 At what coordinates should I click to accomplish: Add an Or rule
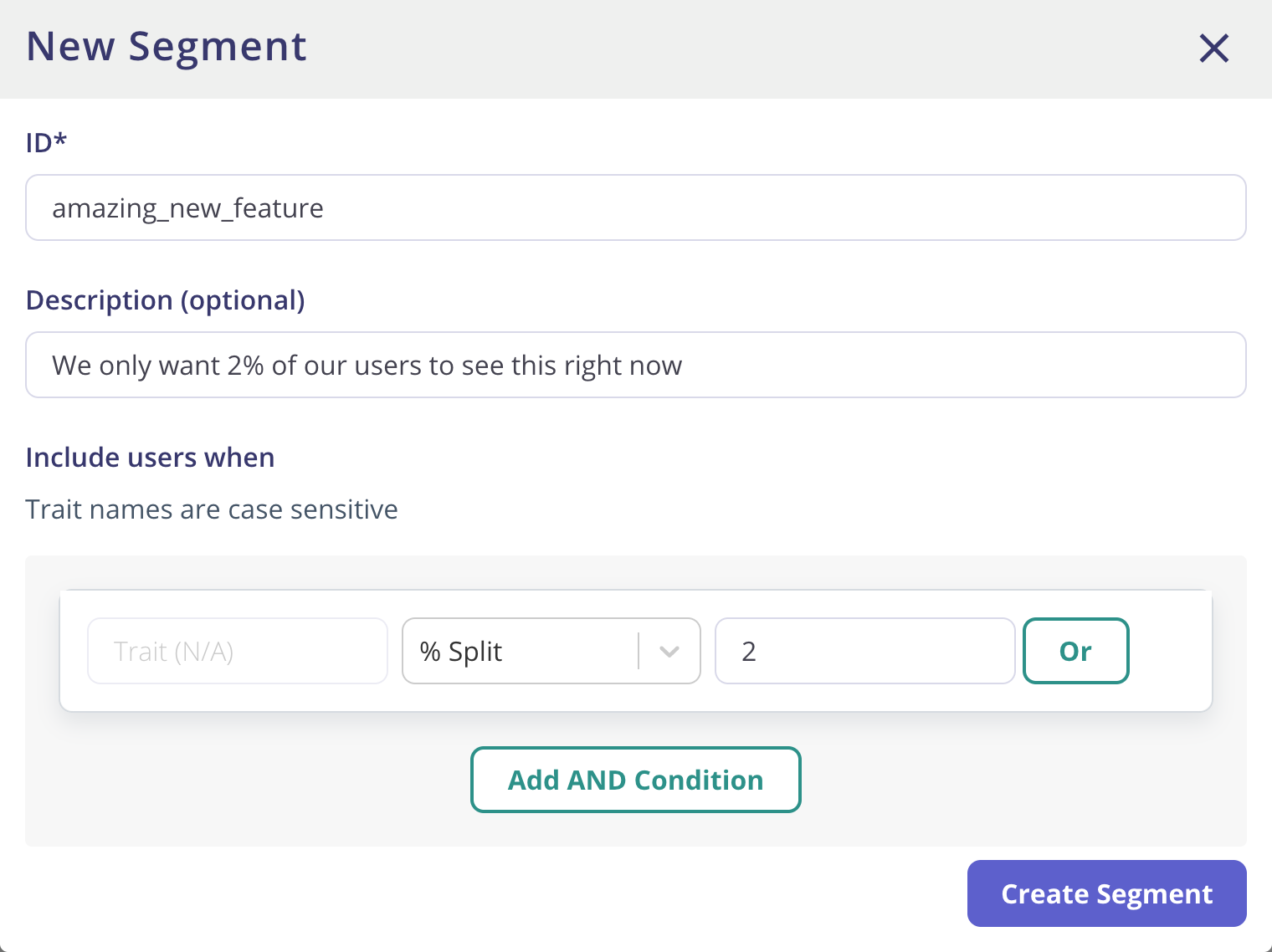pos(1076,651)
